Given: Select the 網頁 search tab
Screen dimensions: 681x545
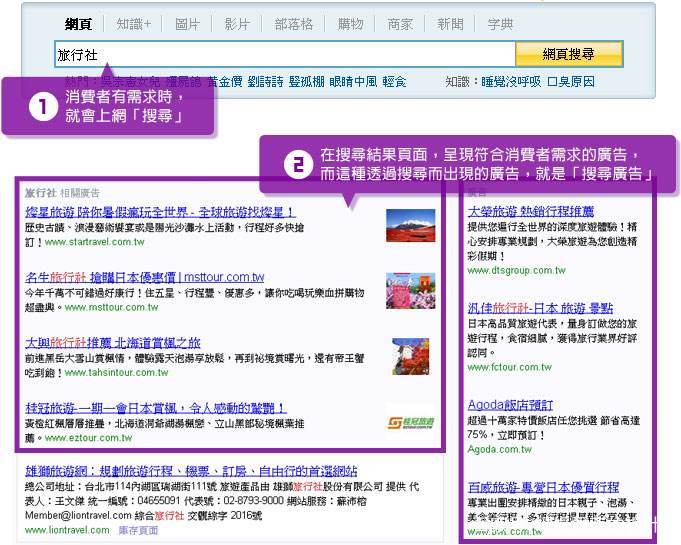Looking at the screenshot, I should [x=78, y=24].
